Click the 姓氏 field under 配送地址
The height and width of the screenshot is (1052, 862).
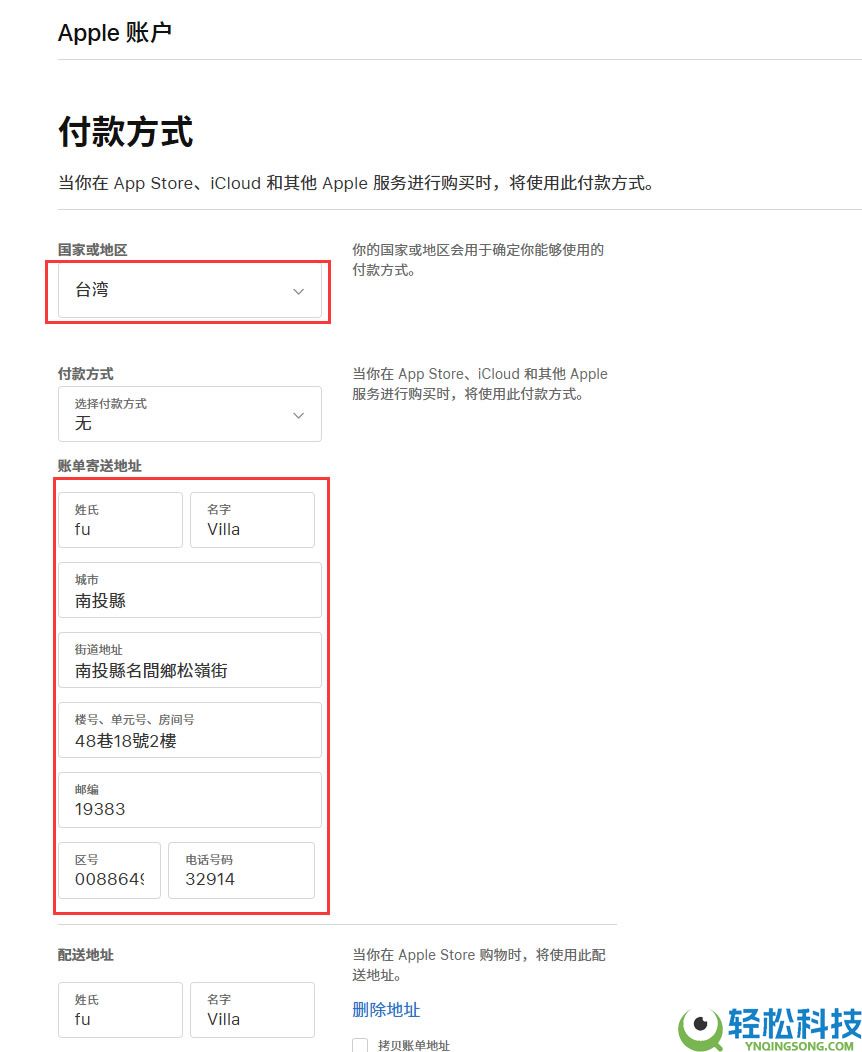click(x=119, y=1010)
